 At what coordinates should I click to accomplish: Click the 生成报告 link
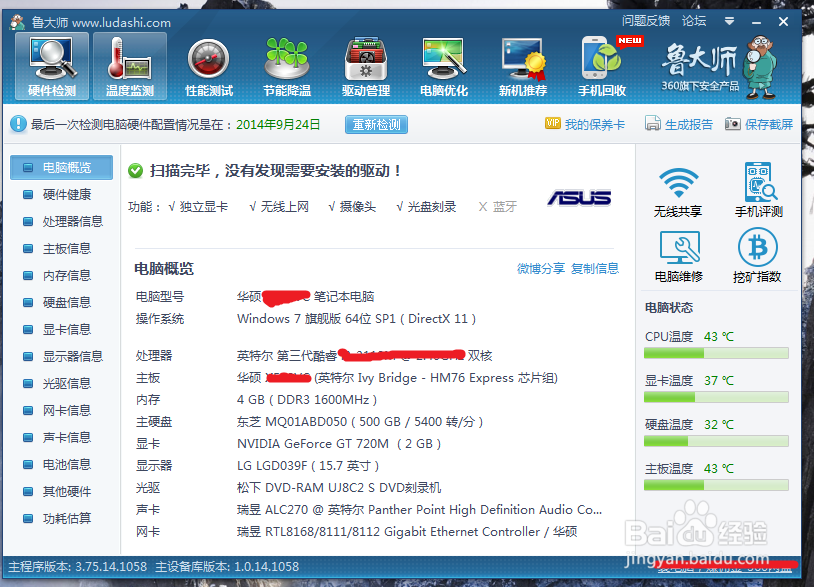click(689, 125)
